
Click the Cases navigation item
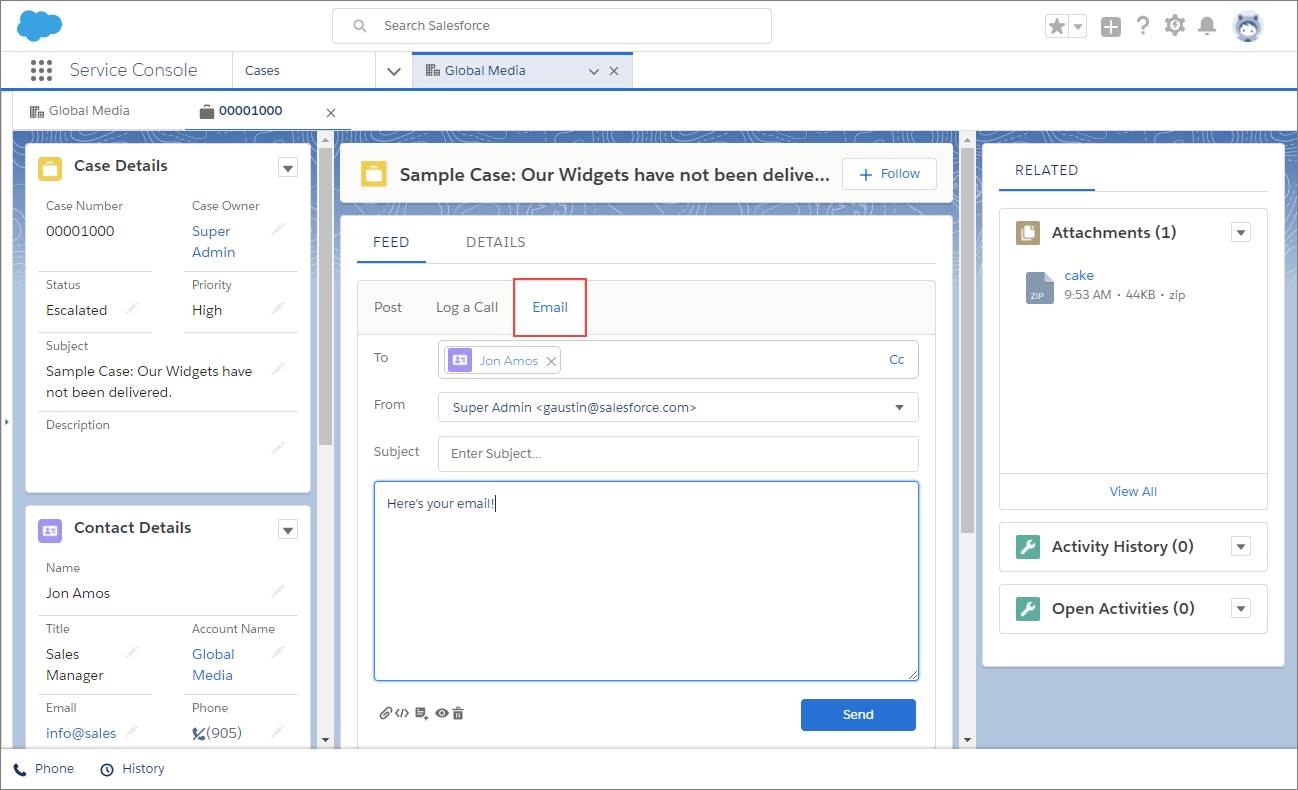(x=262, y=71)
